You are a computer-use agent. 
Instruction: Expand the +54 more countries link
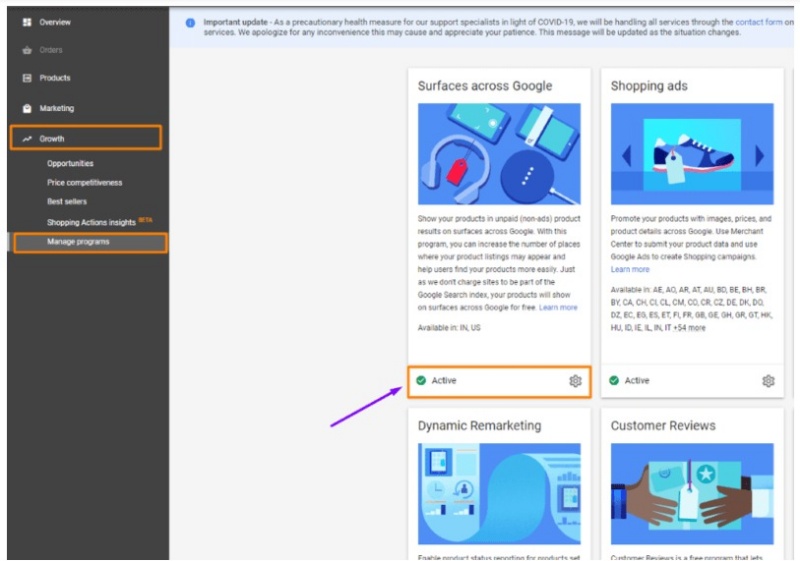689,328
